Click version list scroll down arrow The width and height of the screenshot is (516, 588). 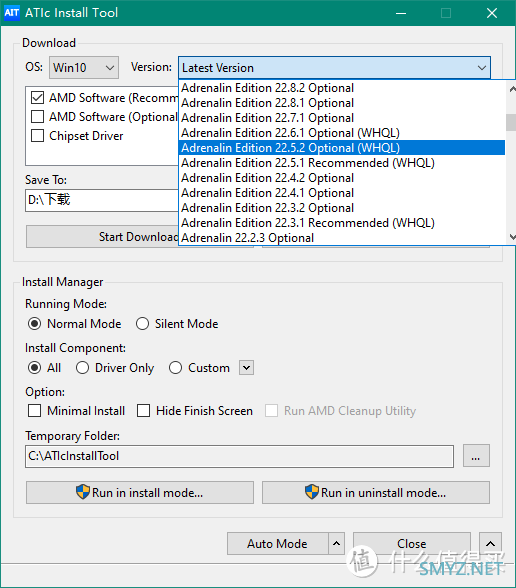point(512,237)
